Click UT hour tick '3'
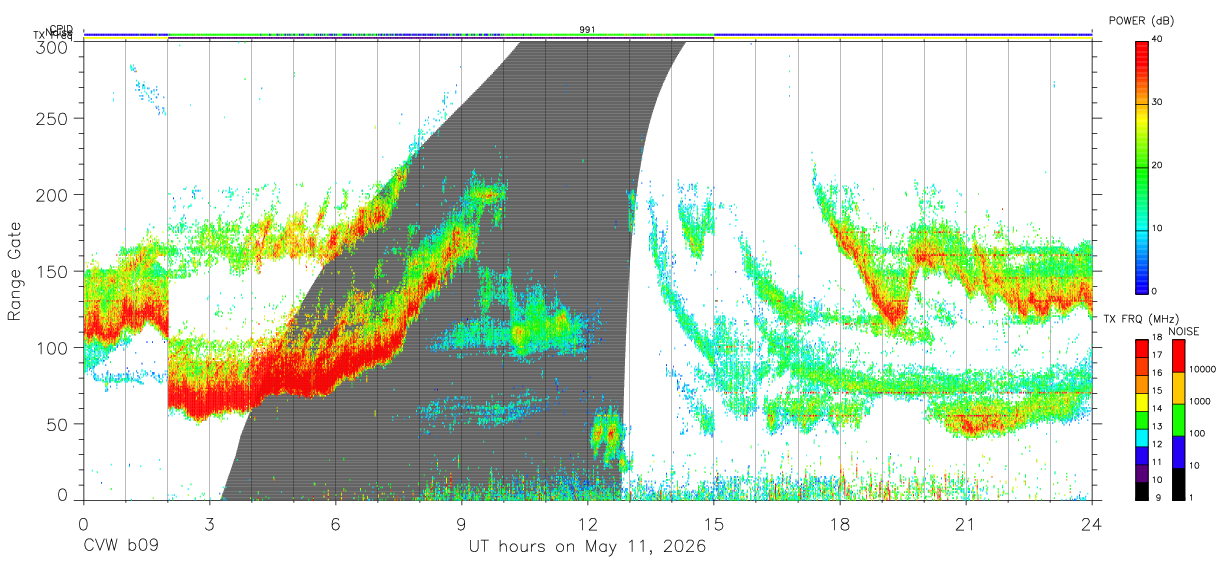Image resolution: width=1228 pixels, height=567 pixels. [x=210, y=524]
